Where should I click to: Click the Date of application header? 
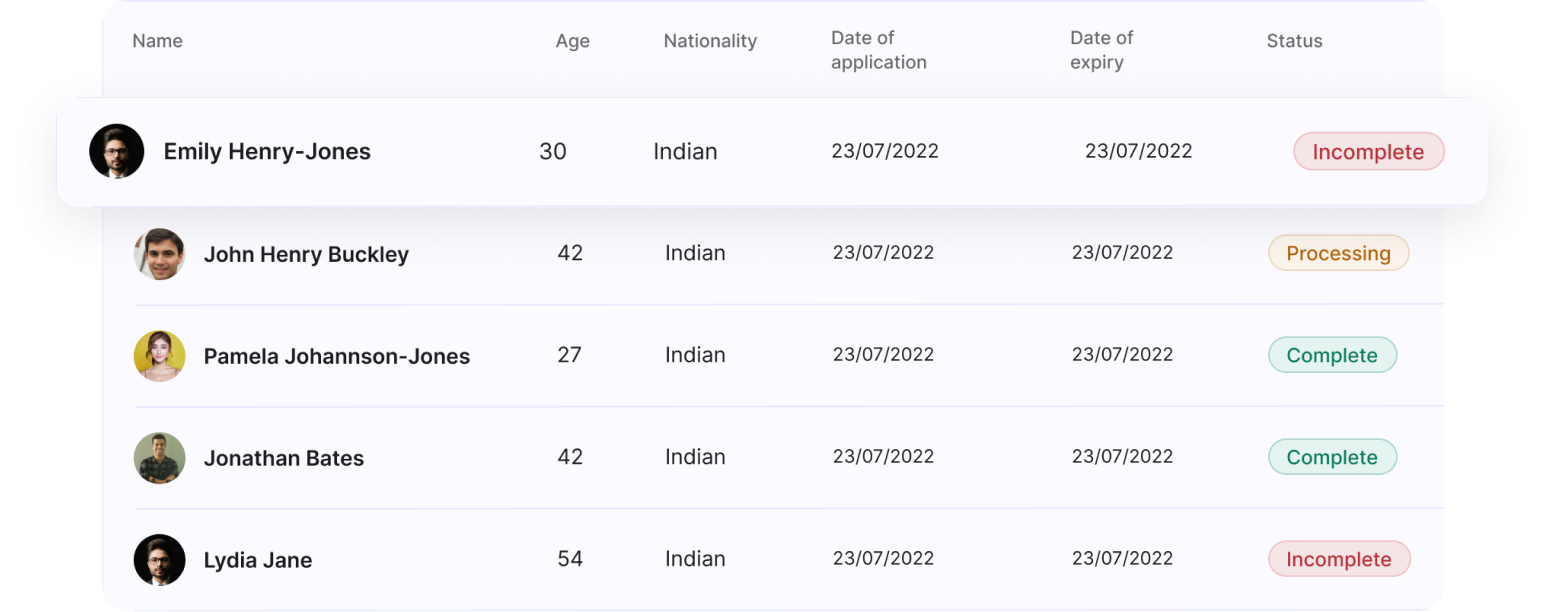tap(878, 50)
